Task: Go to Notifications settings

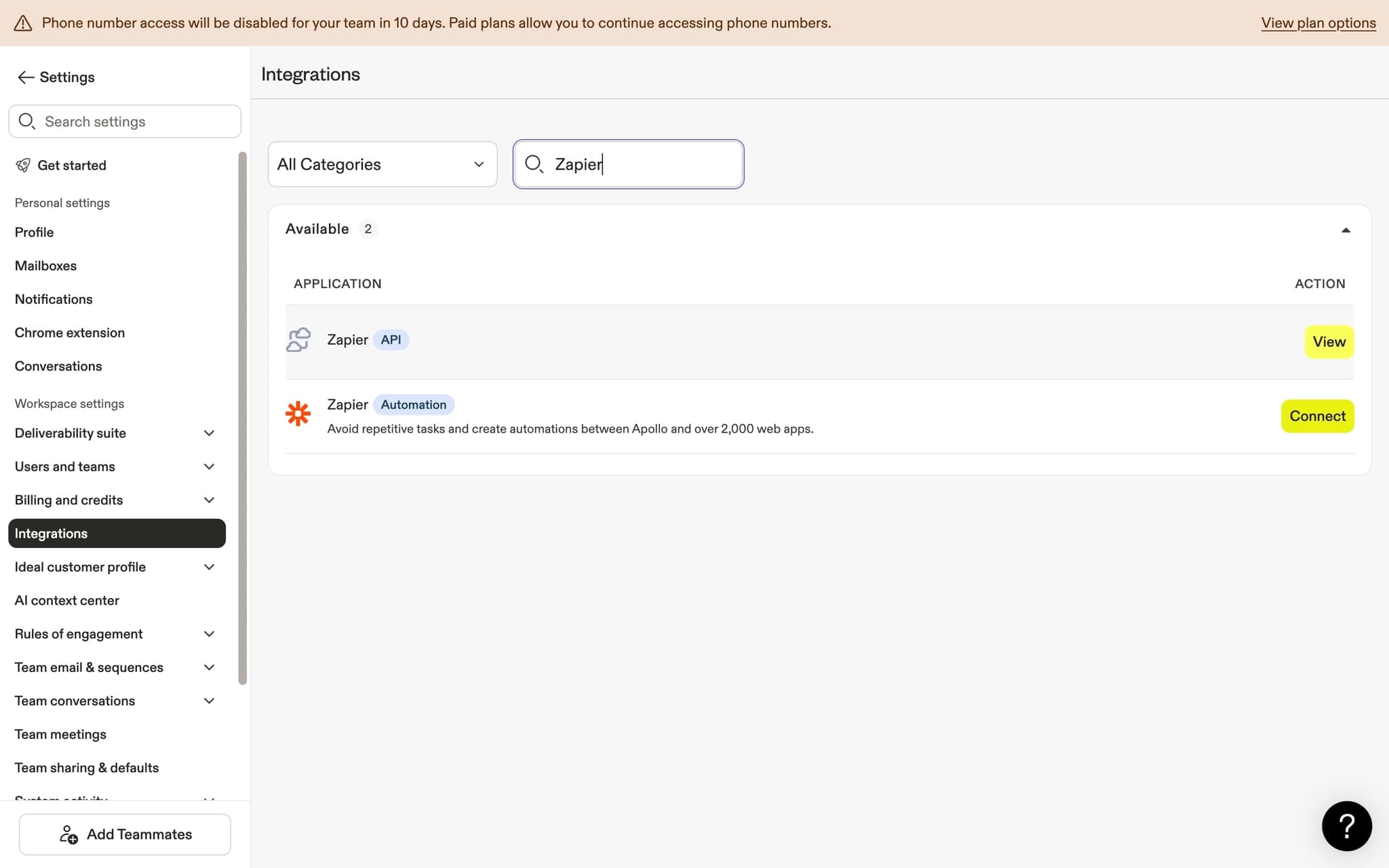Action: [54, 299]
